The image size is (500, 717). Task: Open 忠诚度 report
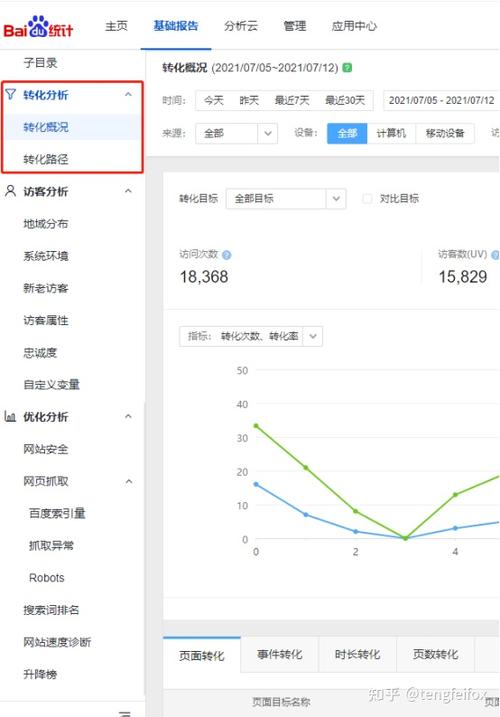coord(40,353)
